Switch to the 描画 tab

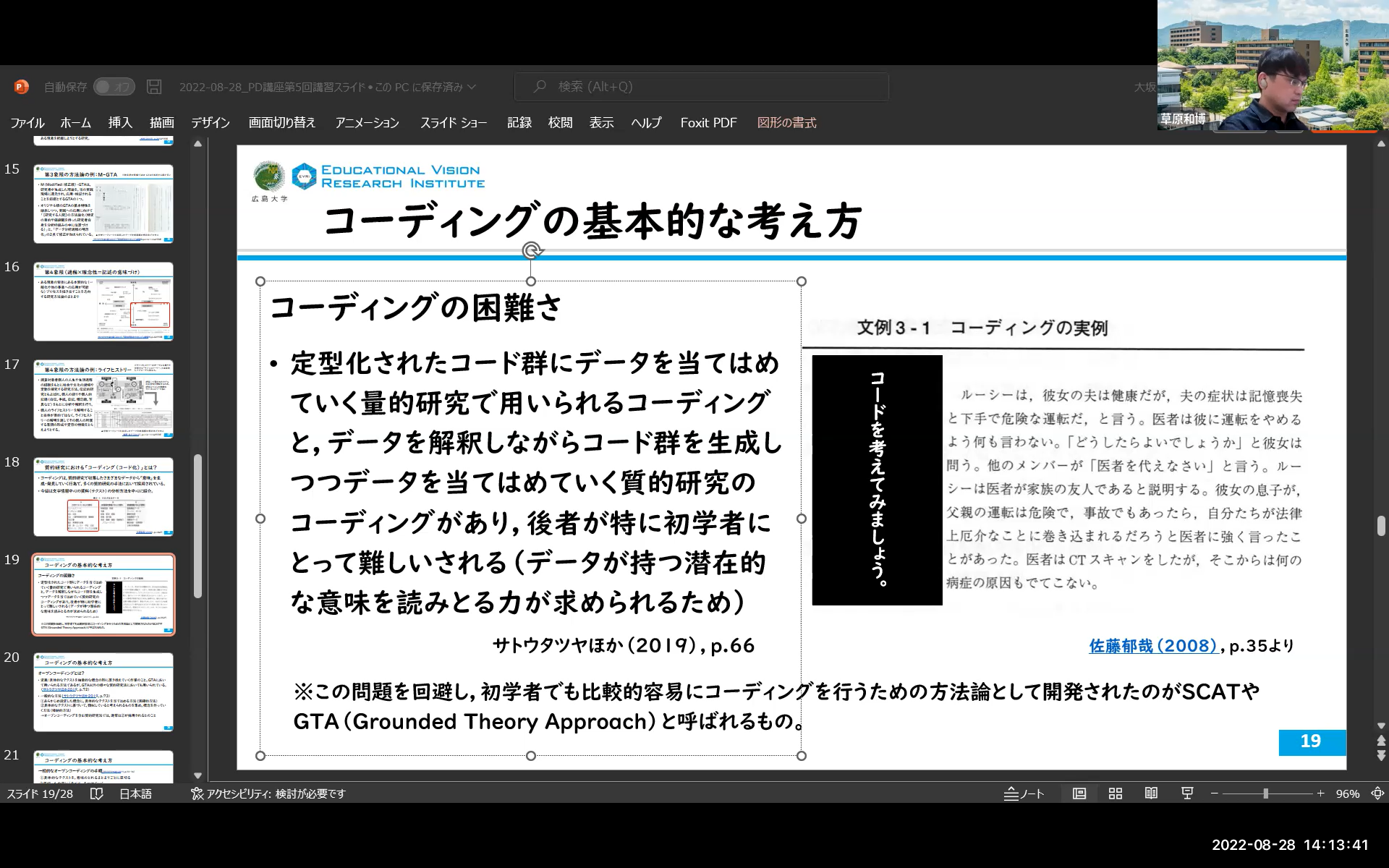pyautogui.click(x=162, y=123)
